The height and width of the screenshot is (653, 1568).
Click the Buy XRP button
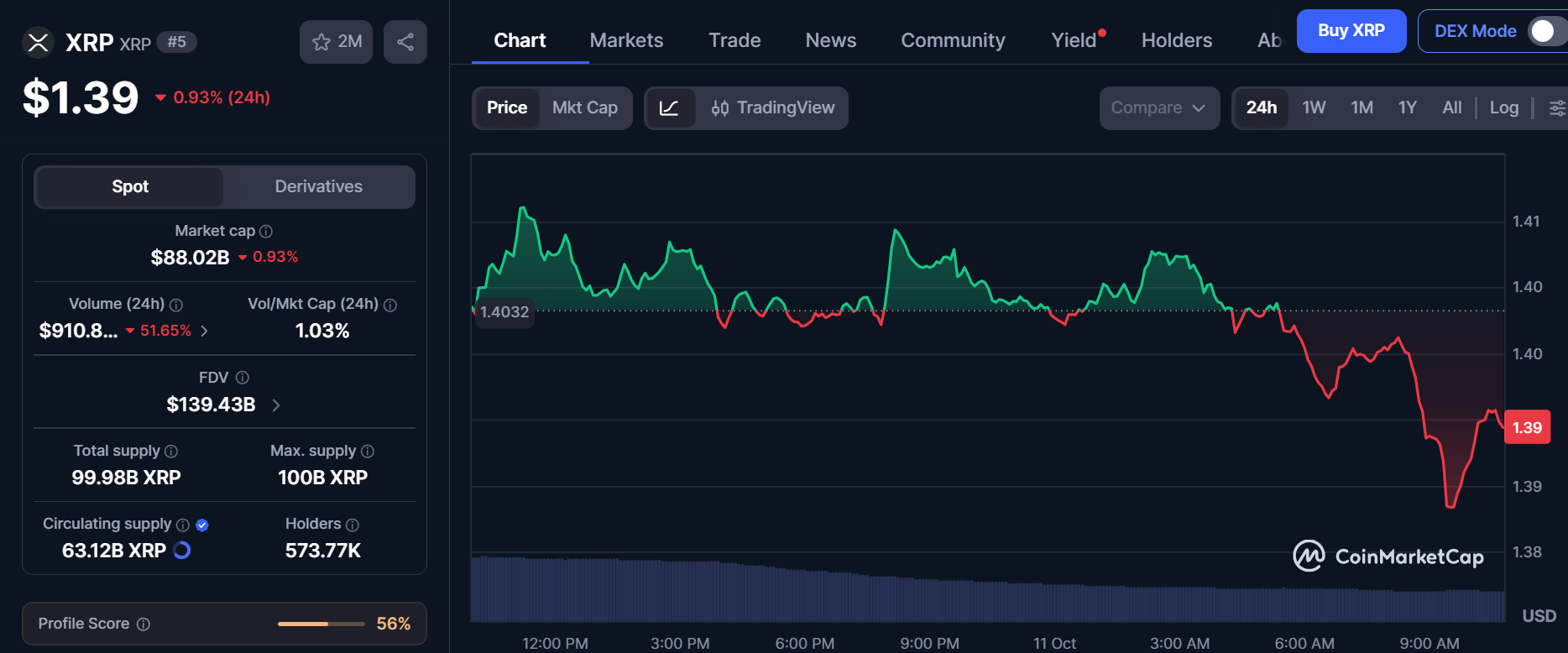[x=1351, y=31]
